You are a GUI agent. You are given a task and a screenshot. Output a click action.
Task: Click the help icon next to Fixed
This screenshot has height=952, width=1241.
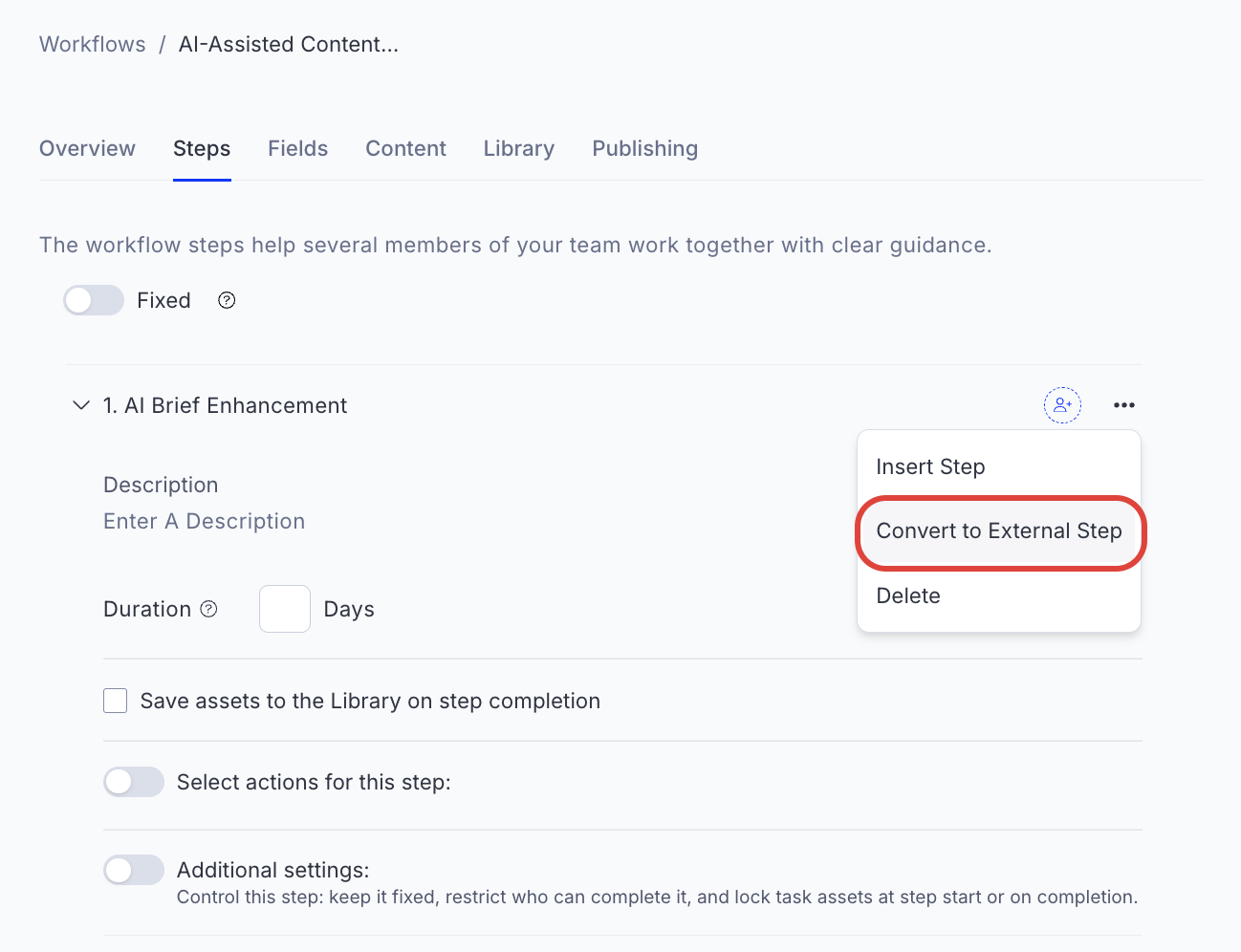[227, 300]
